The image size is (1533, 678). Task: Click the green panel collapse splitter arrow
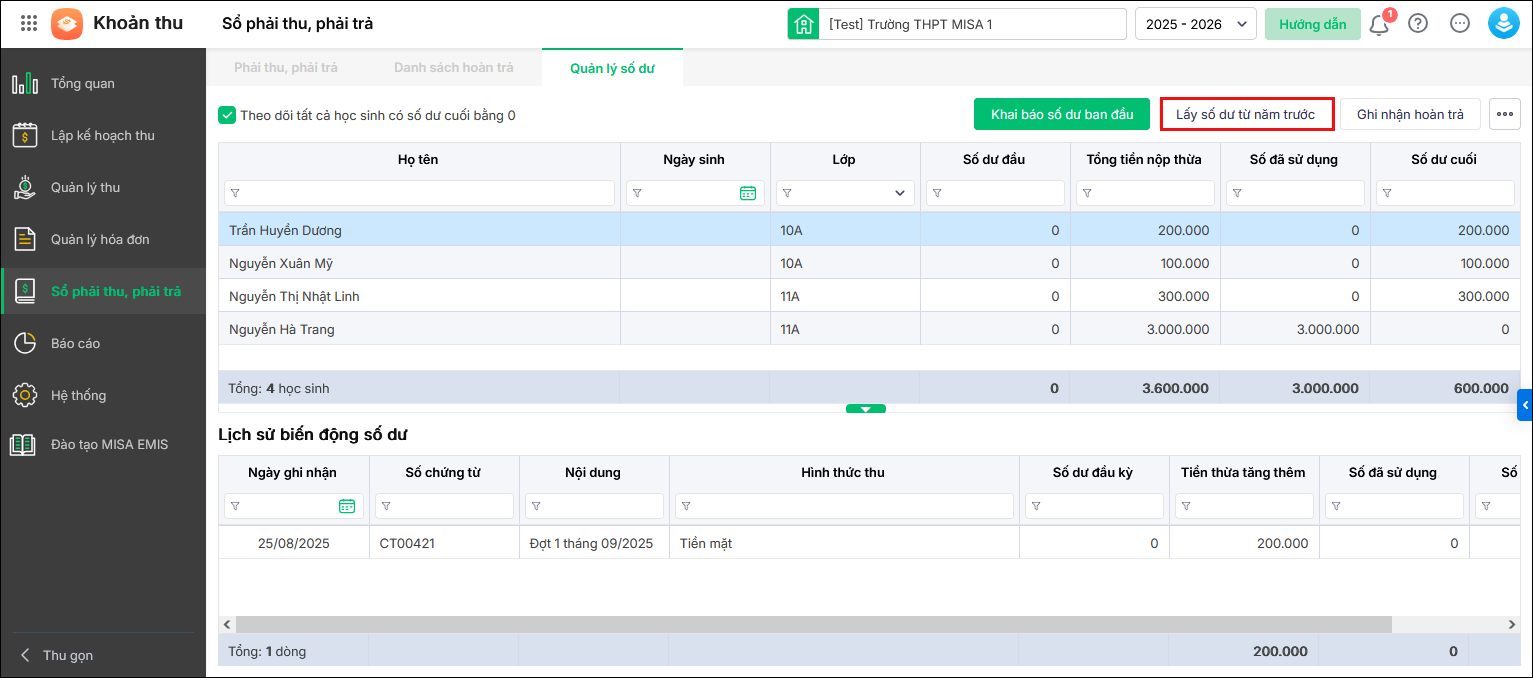point(866,408)
